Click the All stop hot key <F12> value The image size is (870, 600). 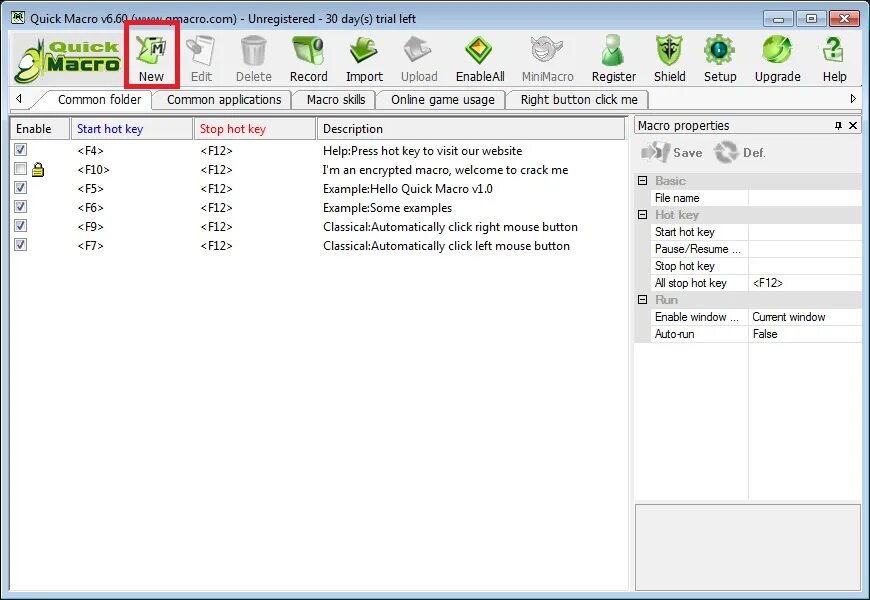click(x=805, y=283)
